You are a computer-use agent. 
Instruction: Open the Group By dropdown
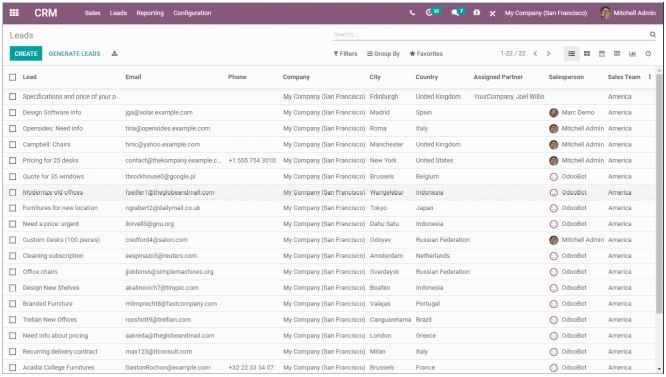coord(383,53)
